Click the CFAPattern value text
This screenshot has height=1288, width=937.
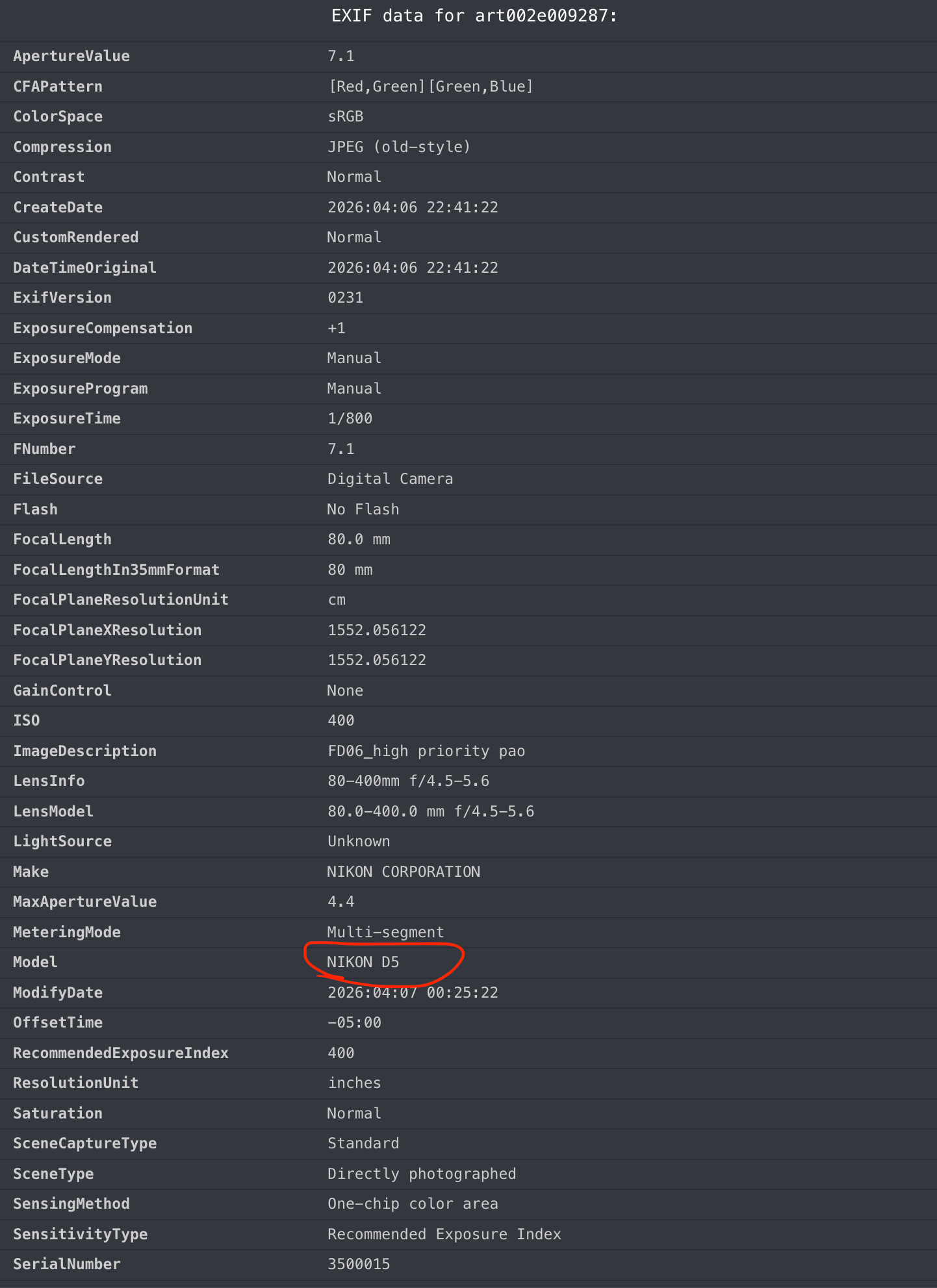430,86
